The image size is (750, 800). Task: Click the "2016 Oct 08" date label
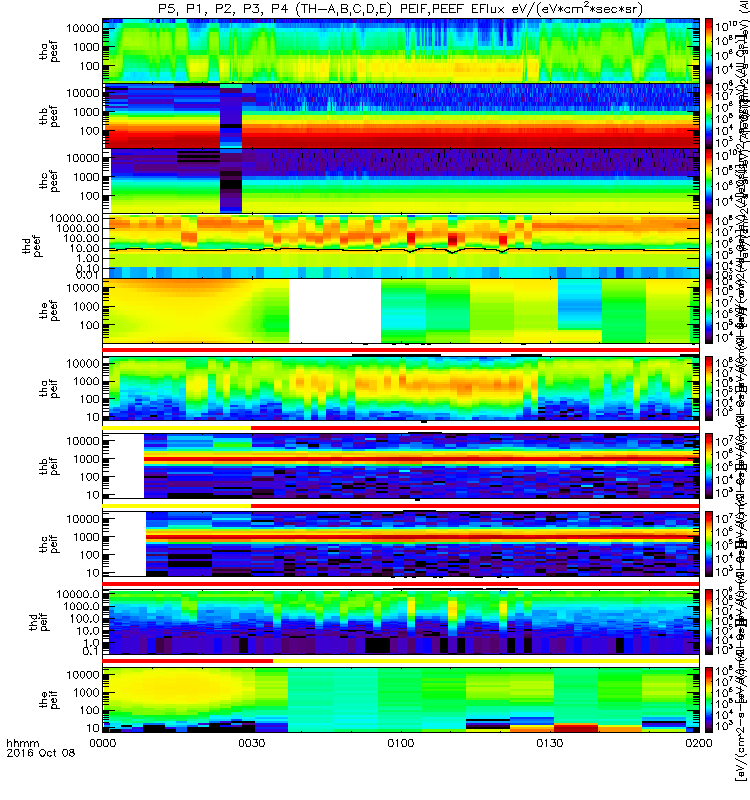tap(40, 753)
